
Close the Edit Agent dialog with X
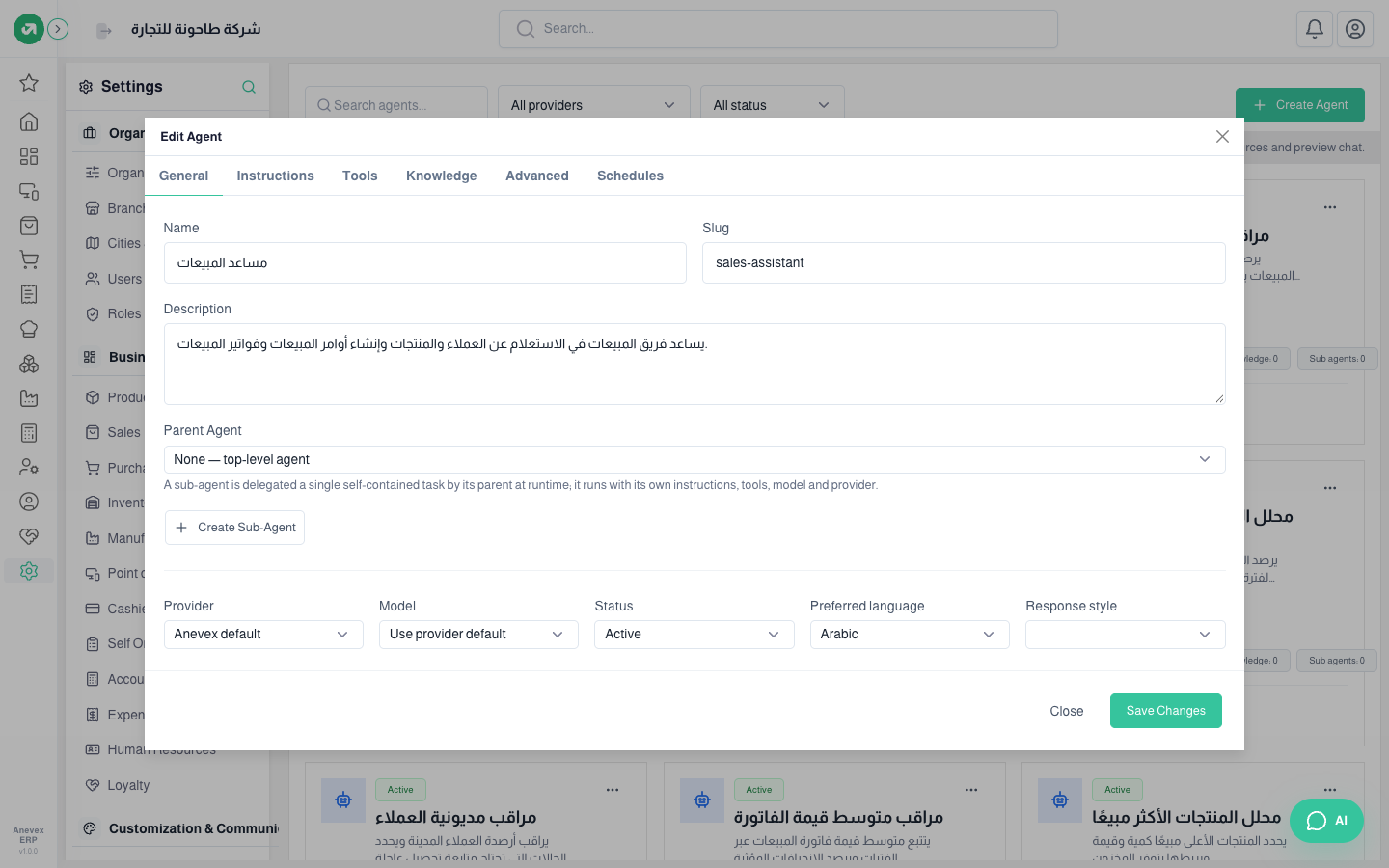point(1222,137)
